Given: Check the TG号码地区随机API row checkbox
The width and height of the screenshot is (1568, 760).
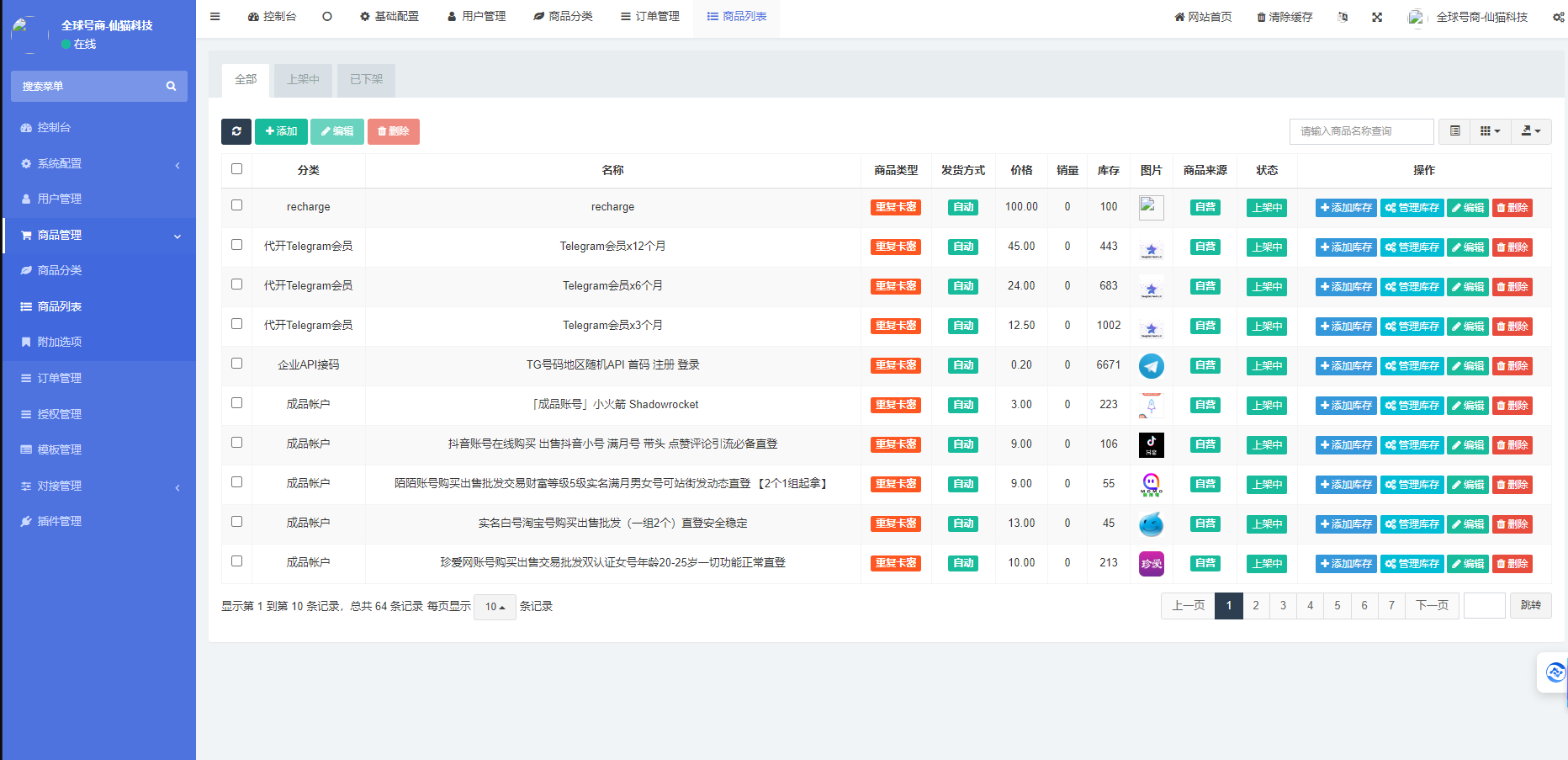Looking at the screenshot, I should click(x=236, y=364).
